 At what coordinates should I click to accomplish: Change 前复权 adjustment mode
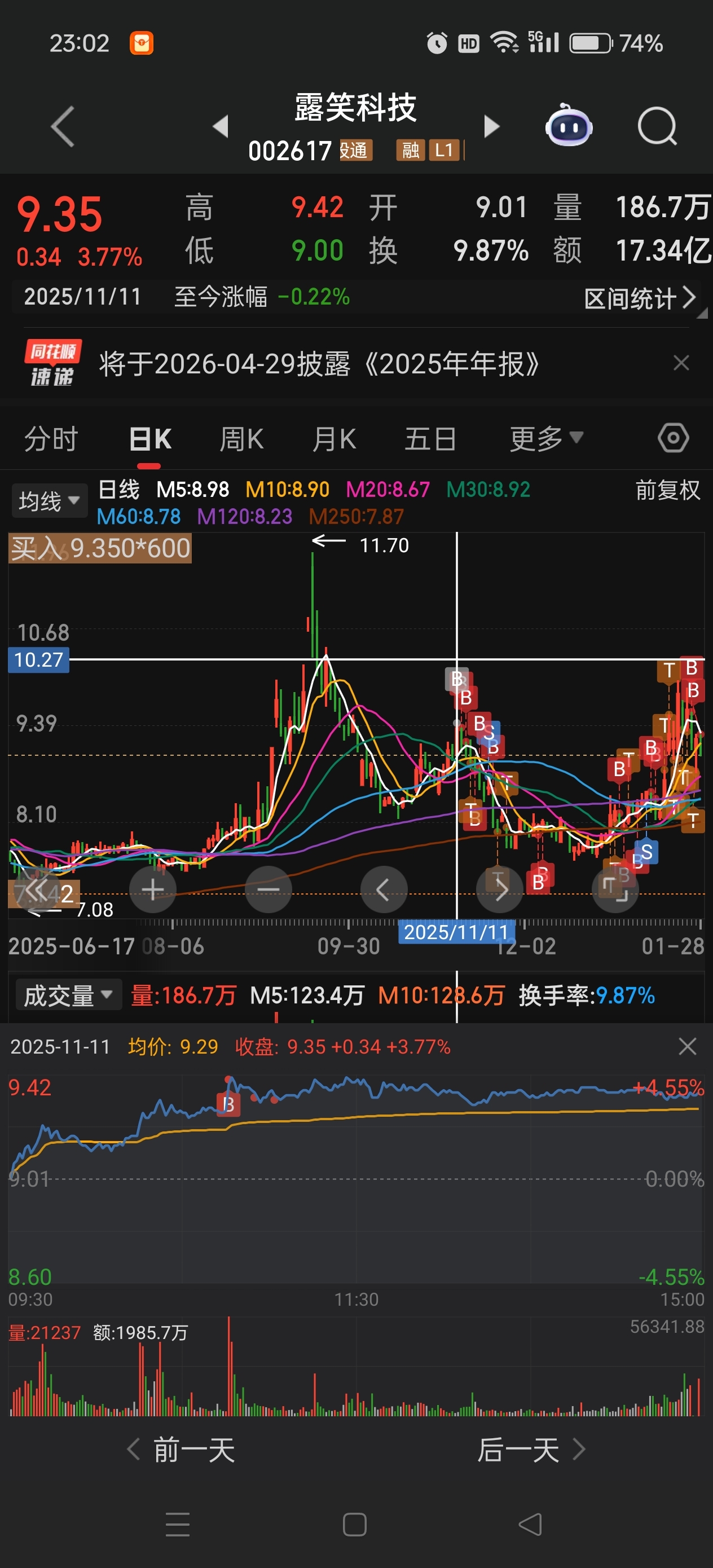tap(668, 490)
